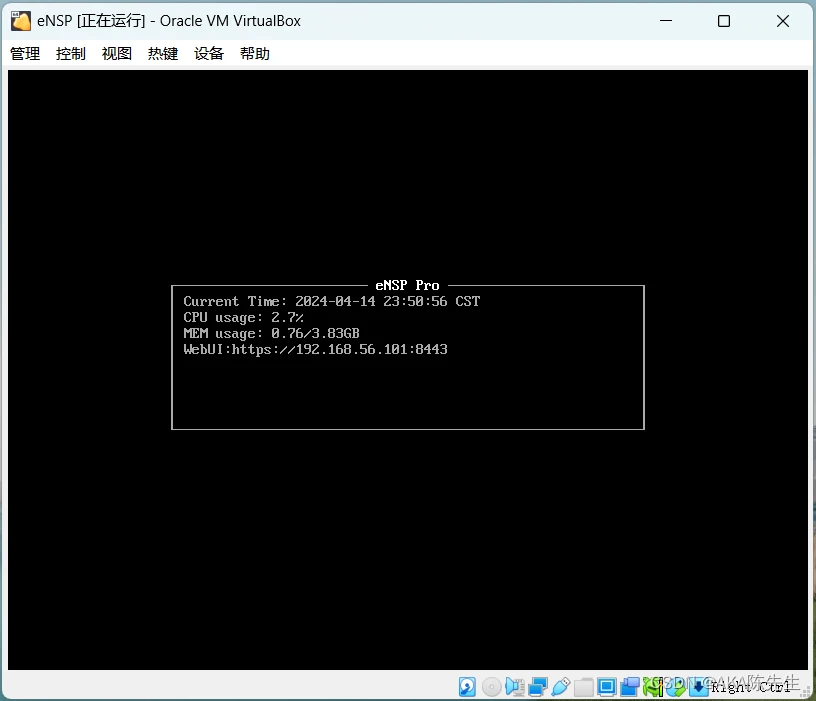Click the audio status icon
816x701 pixels.
(x=515, y=687)
